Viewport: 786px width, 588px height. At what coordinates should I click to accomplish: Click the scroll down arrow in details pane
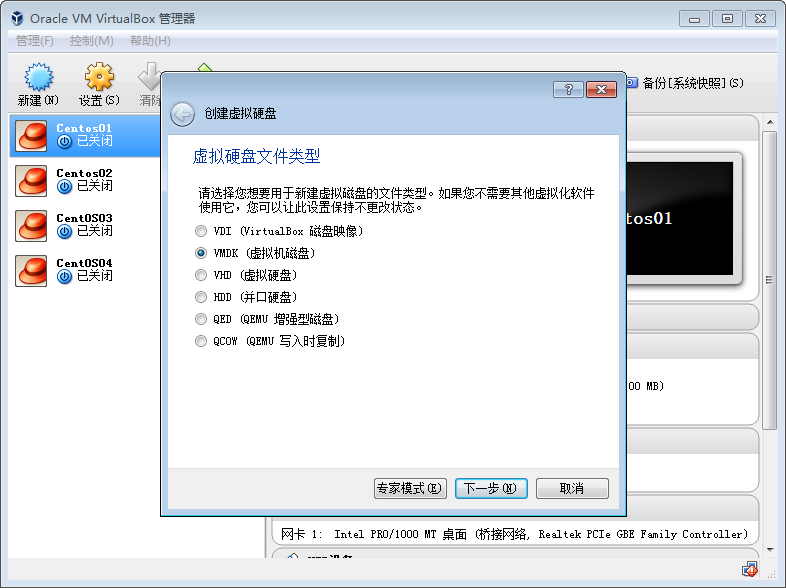coord(770,550)
